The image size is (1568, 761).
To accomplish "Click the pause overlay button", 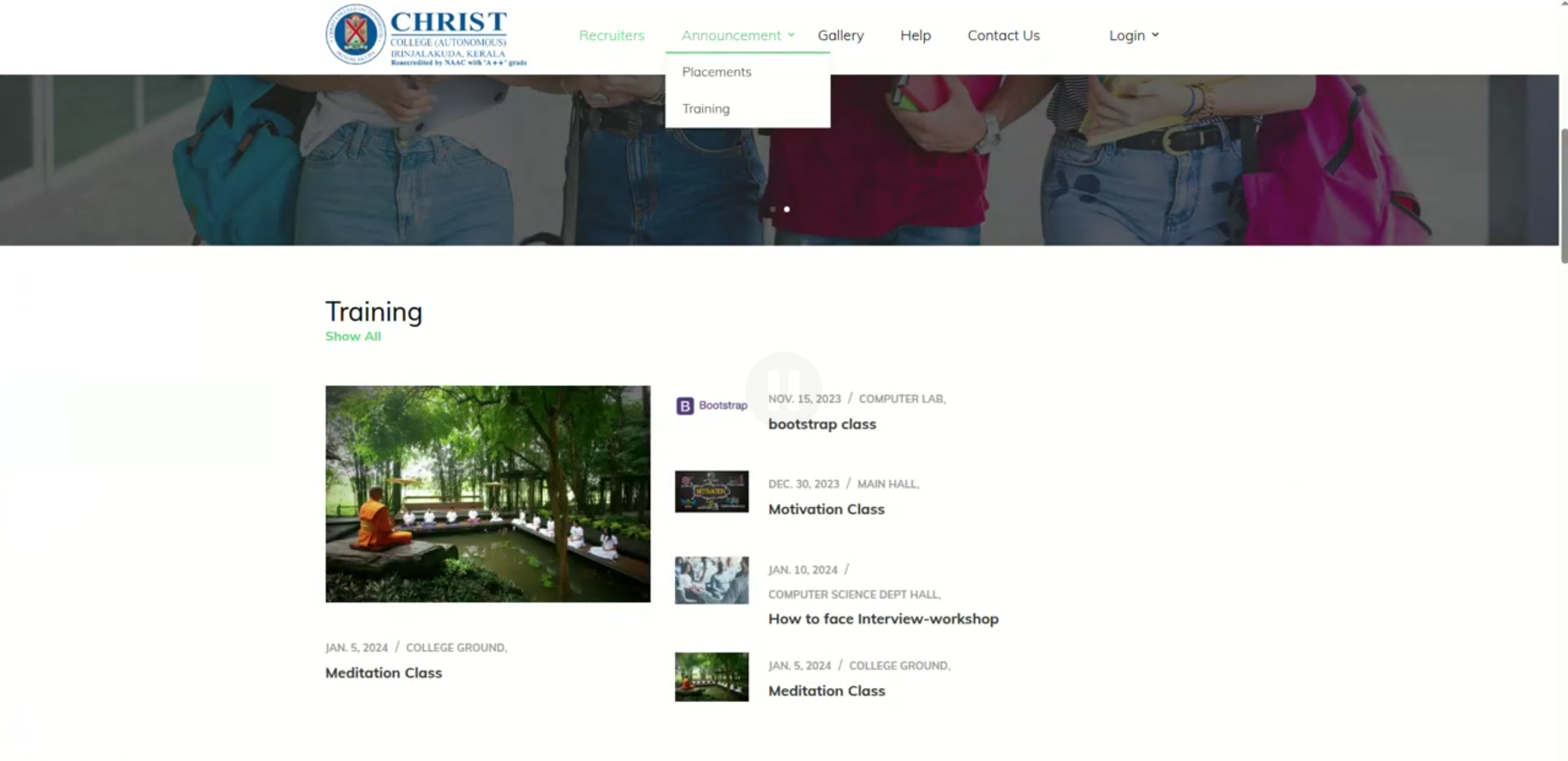I will pyautogui.click(x=783, y=390).
